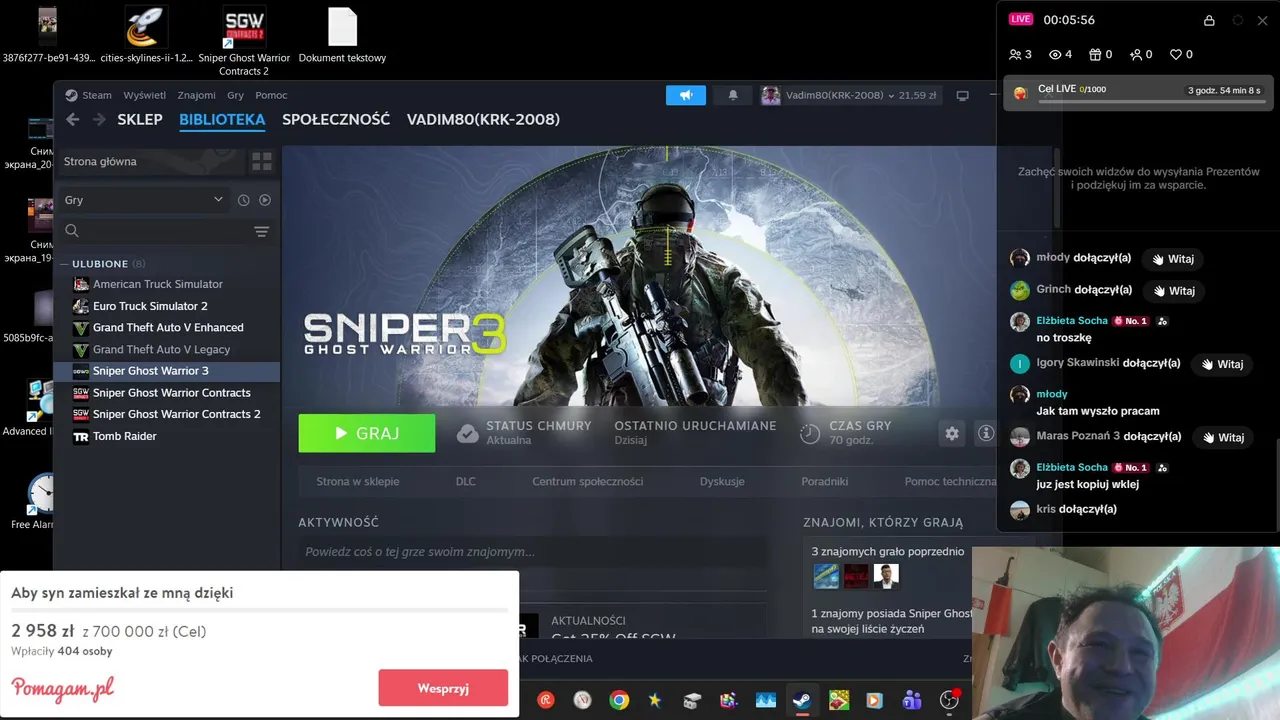Open Steam announcements megaphone button

(x=686, y=95)
